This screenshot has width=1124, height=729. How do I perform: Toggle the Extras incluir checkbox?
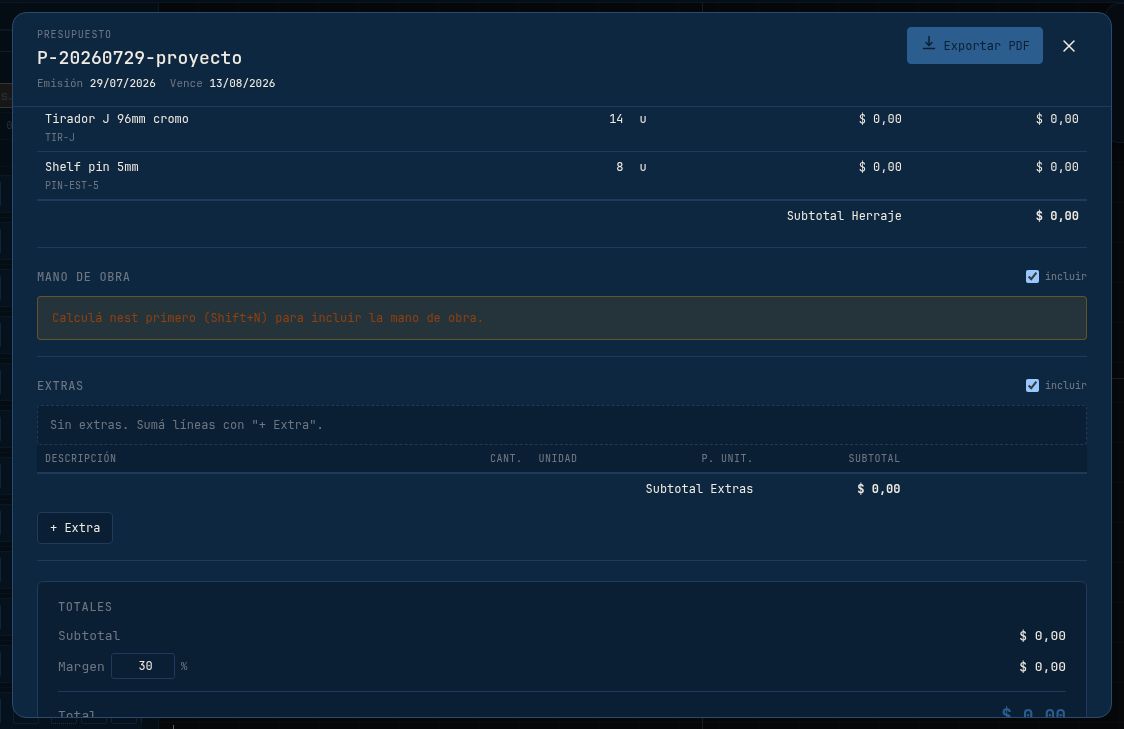(x=1032, y=386)
